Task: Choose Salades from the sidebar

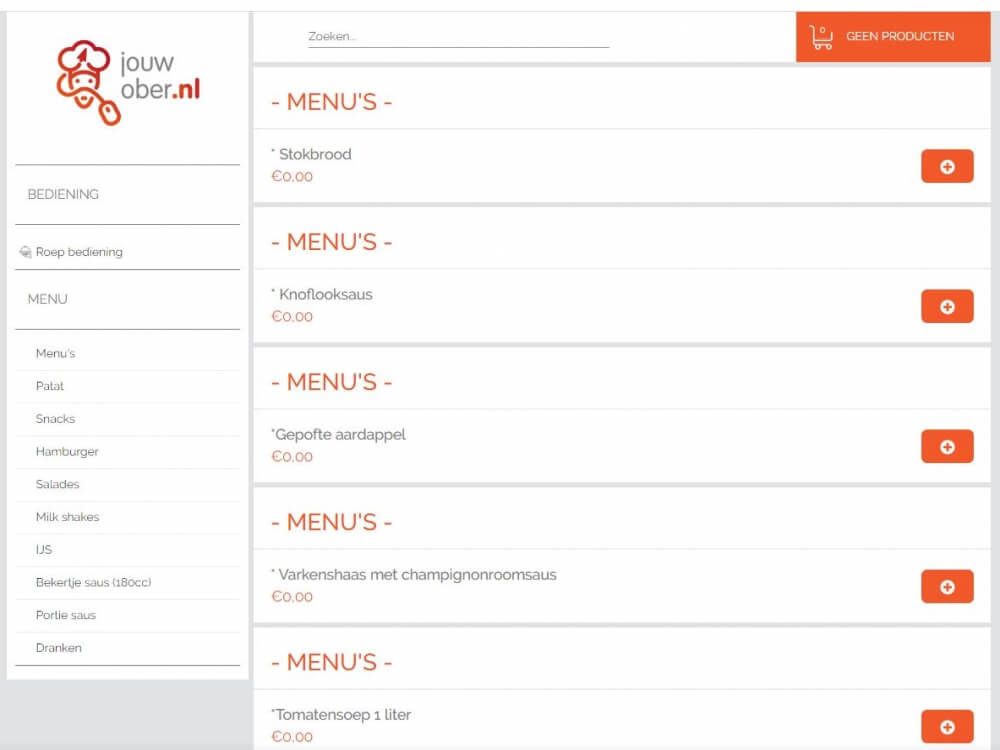Action: coord(58,484)
